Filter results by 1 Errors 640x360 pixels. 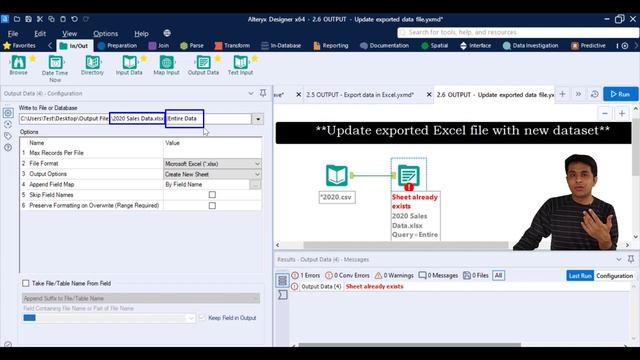(x=306, y=276)
